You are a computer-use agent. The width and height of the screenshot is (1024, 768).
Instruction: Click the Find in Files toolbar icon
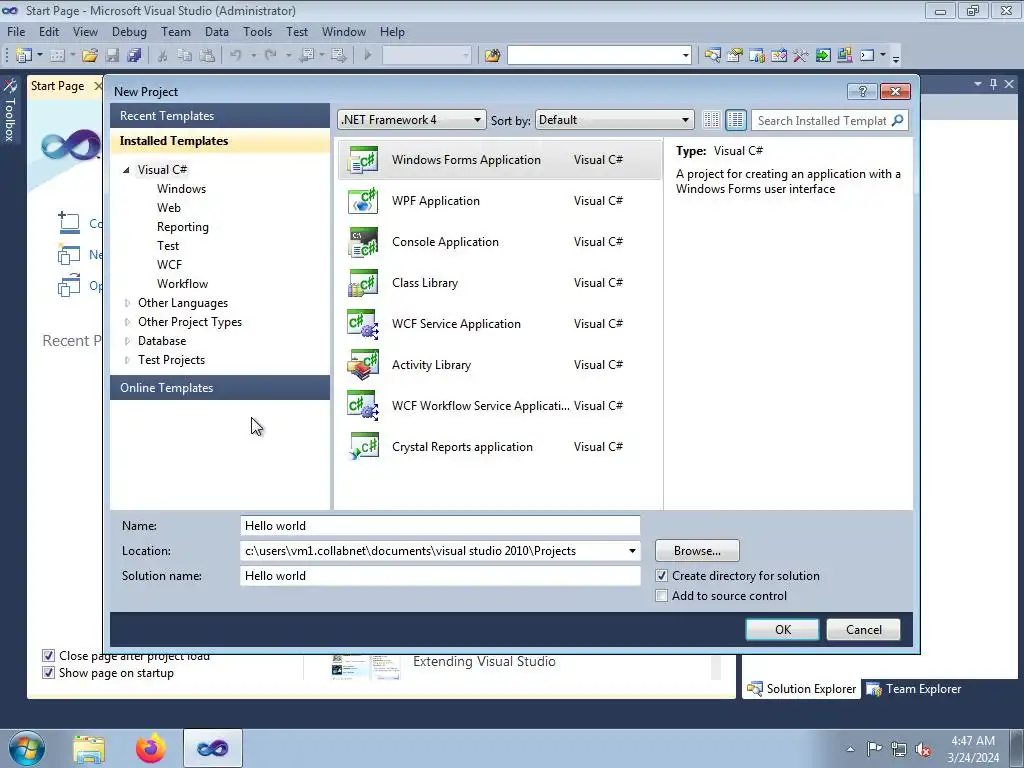coord(492,56)
